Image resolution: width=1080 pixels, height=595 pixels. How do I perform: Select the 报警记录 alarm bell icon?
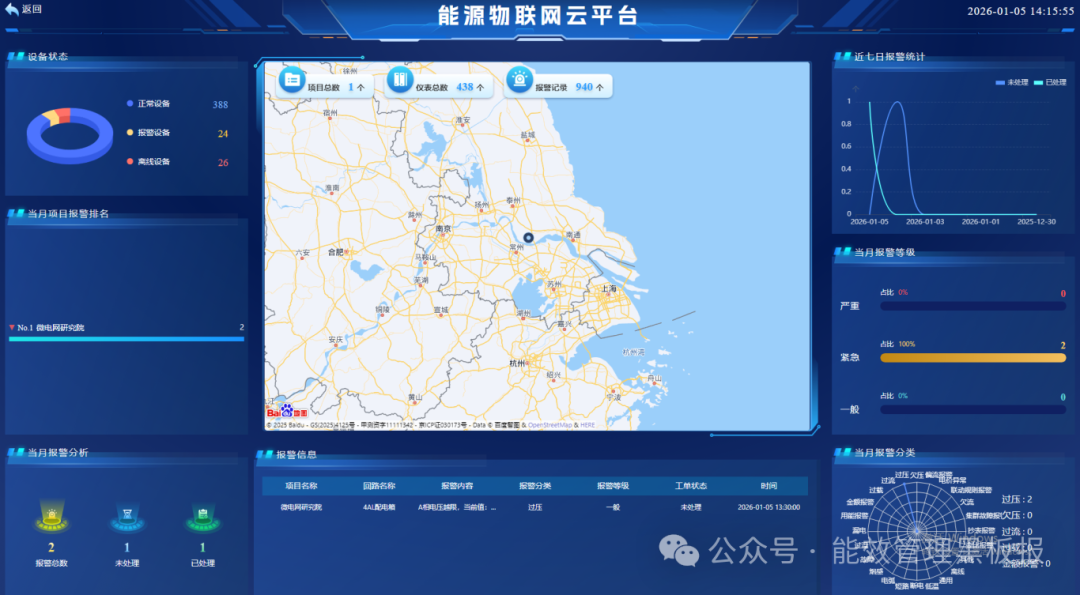click(519, 78)
